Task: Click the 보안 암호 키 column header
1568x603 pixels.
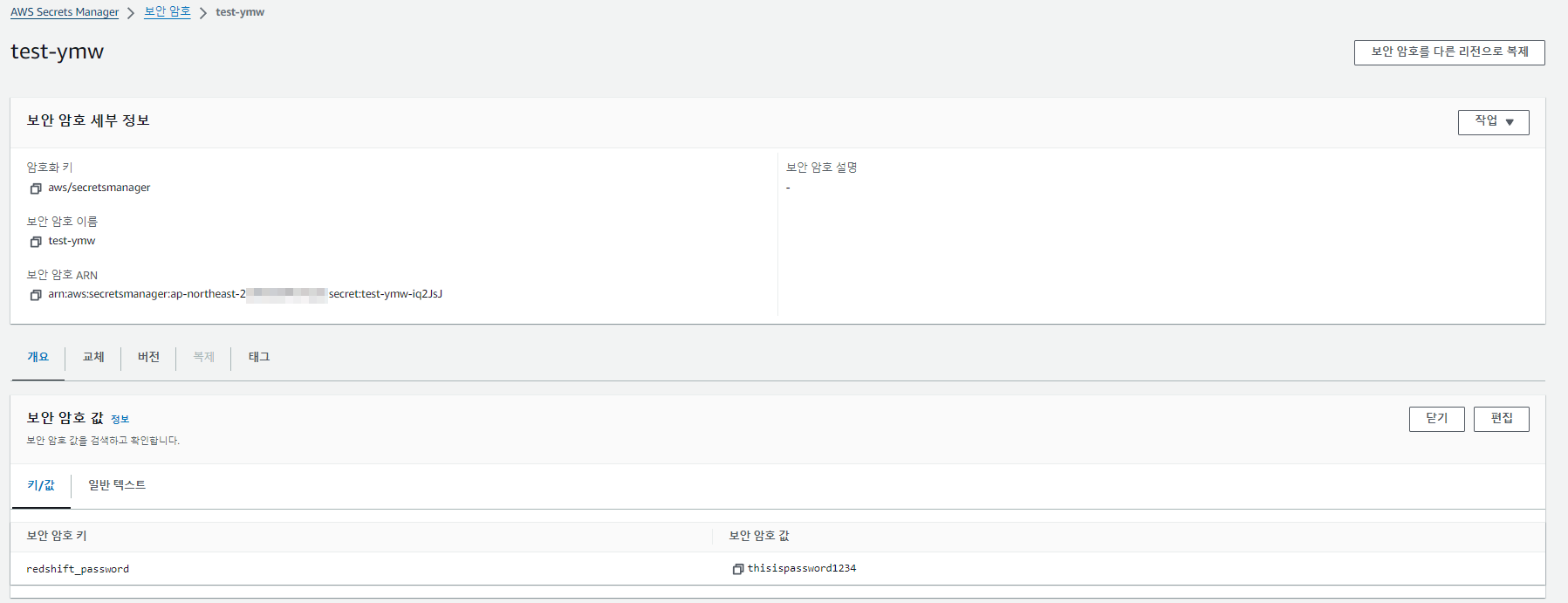Action: [57, 536]
